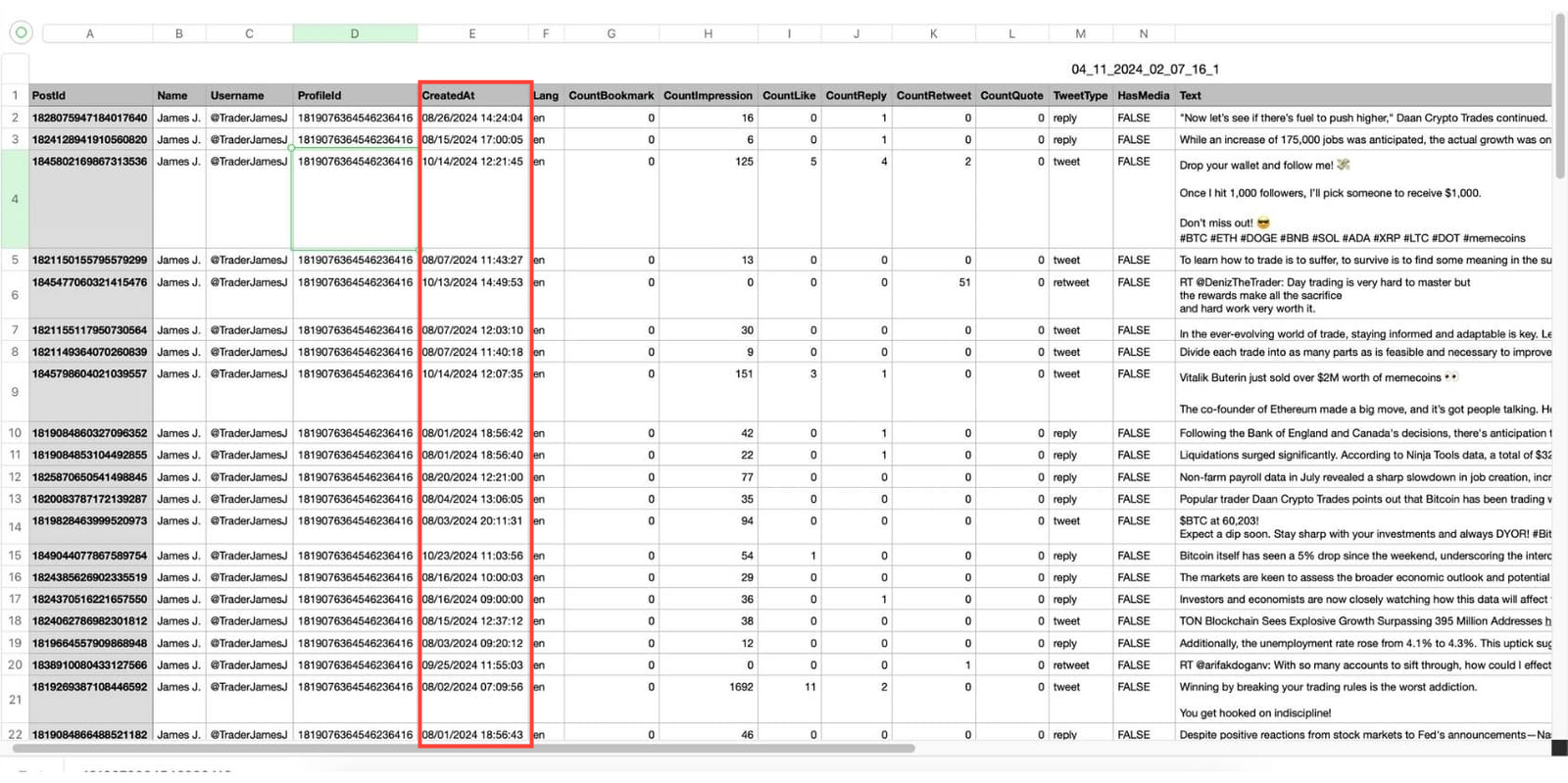Click the PostId header cell
Screen dimensions: 1568x783
(90, 96)
